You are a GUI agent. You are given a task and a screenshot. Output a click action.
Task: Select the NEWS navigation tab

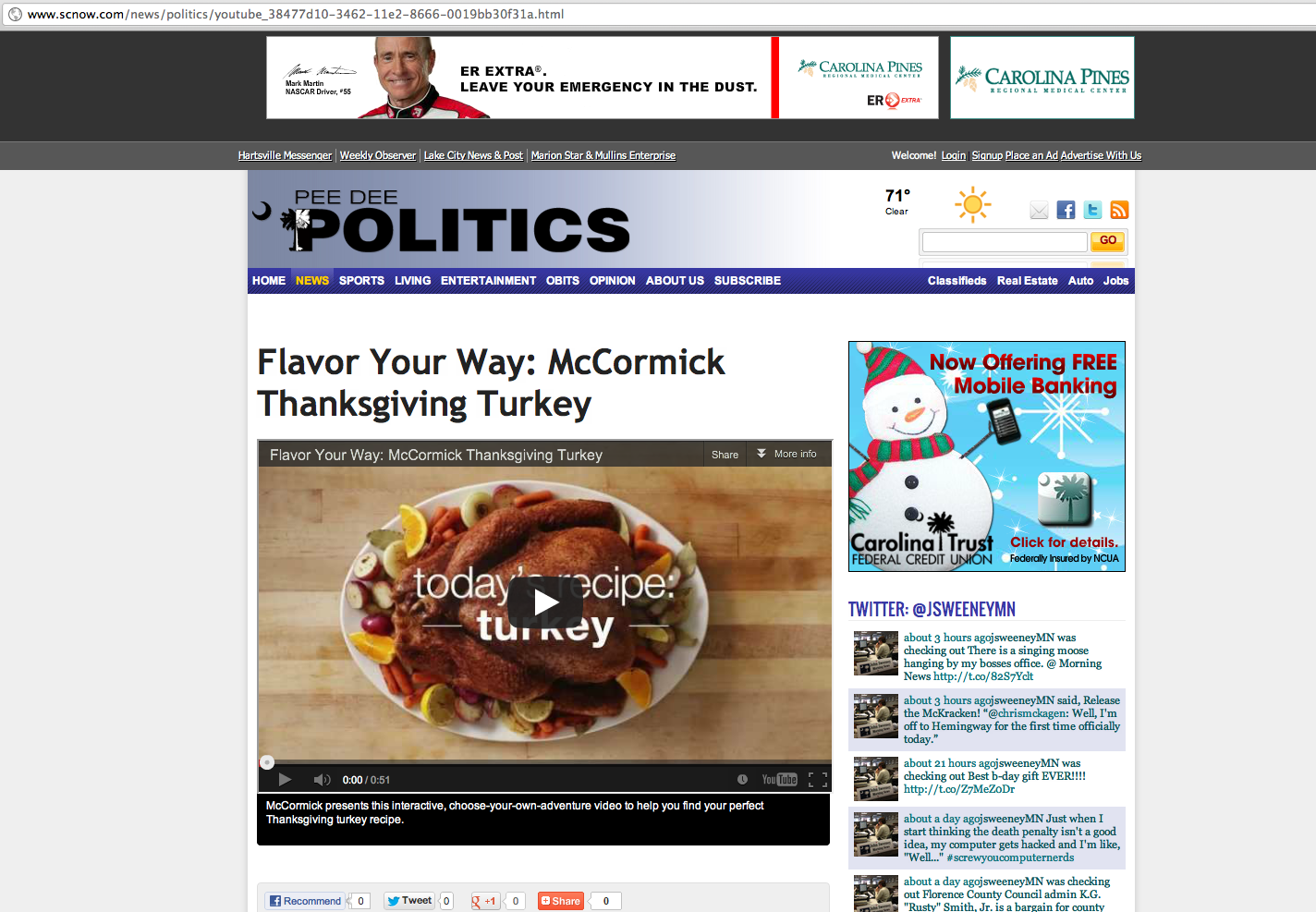click(312, 281)
